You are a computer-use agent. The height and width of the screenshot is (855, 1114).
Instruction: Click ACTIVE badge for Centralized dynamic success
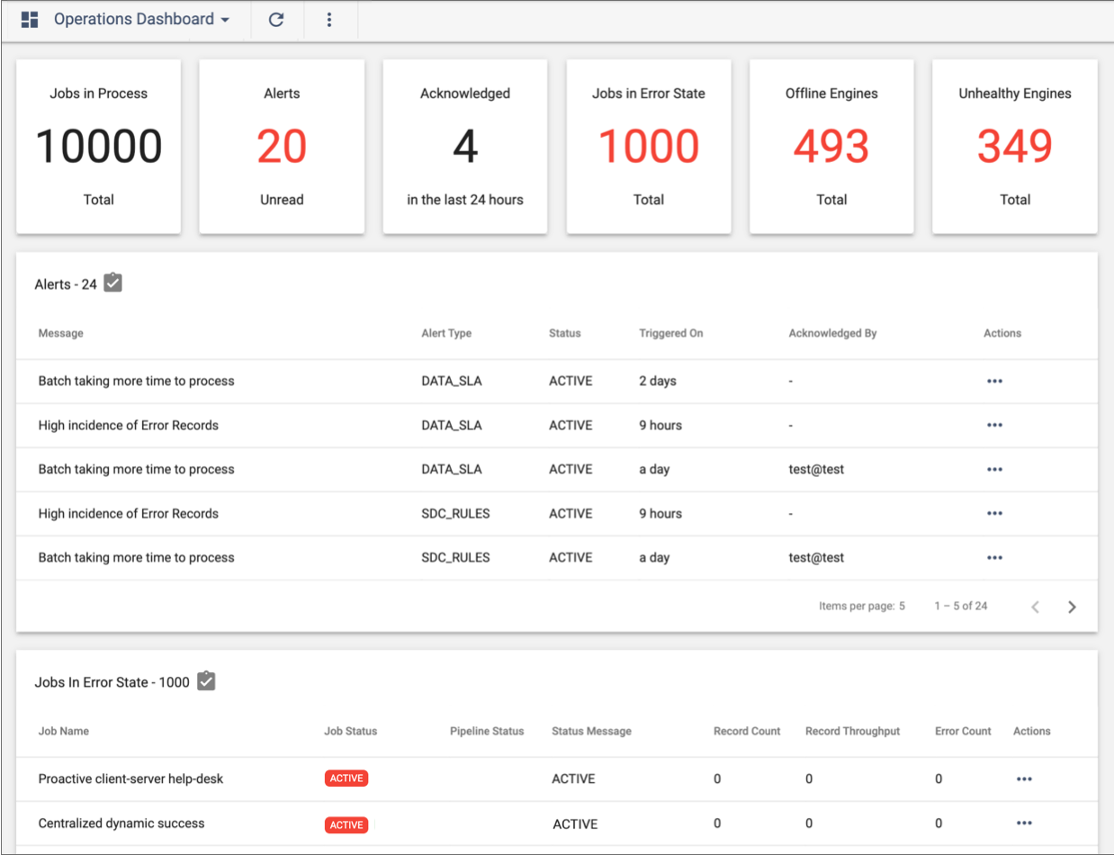[346, 824]
